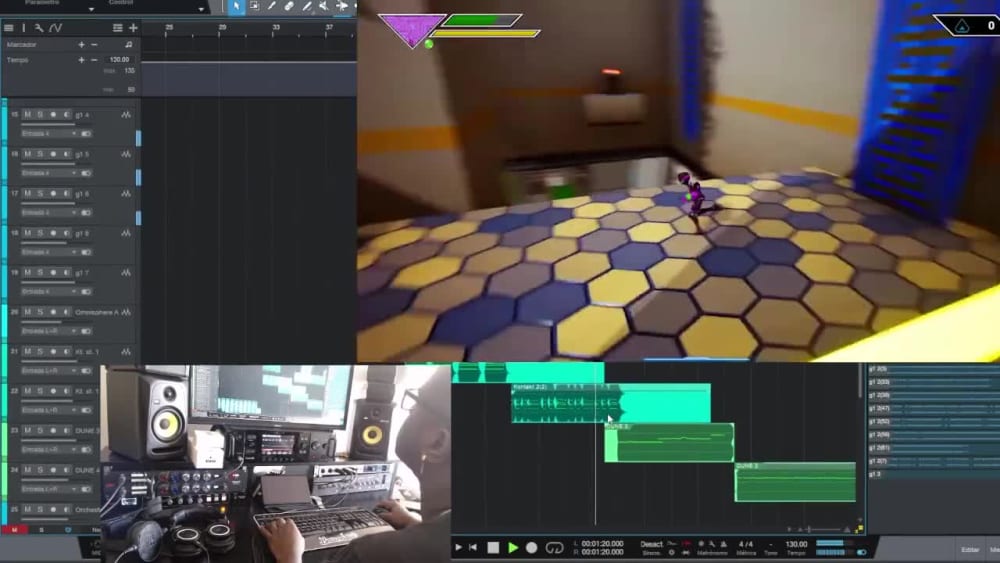The width and height of the screenshot is (1000, 563).
Task: Arm record on track 17
Action: tap(53, 194)
